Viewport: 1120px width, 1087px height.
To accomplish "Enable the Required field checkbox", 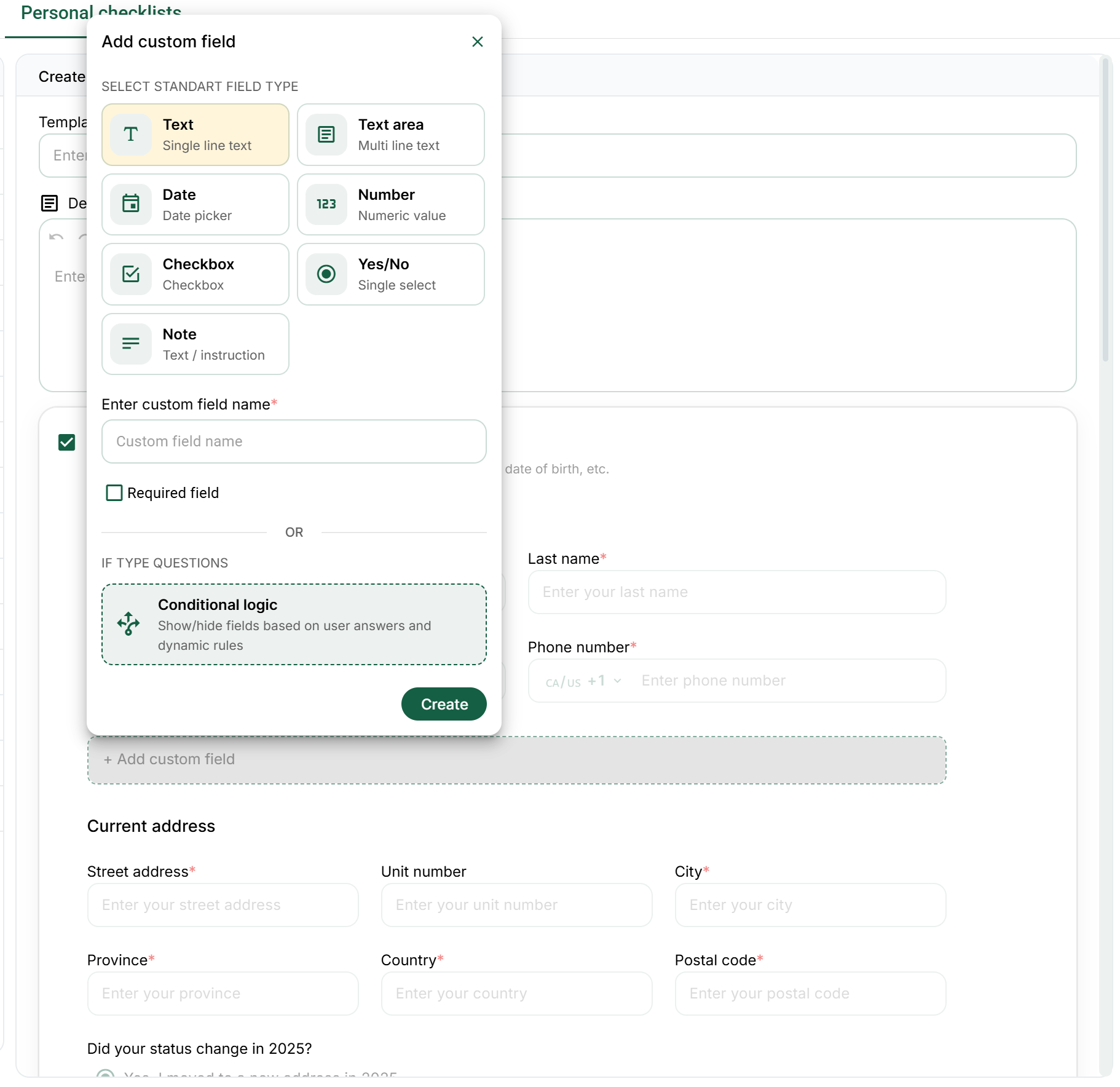I will 114,493.
